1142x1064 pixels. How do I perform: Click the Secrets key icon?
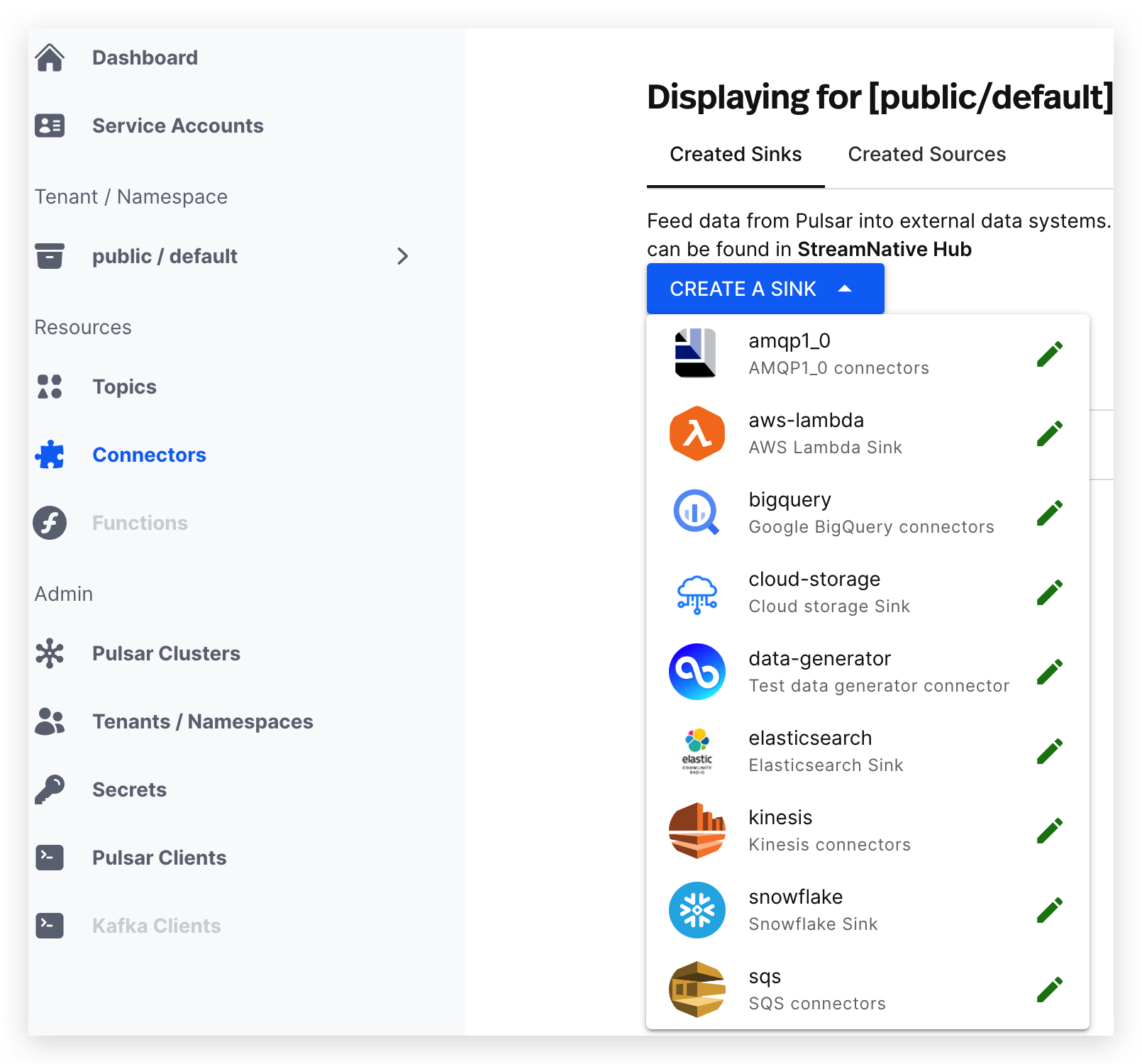(50, 789)
